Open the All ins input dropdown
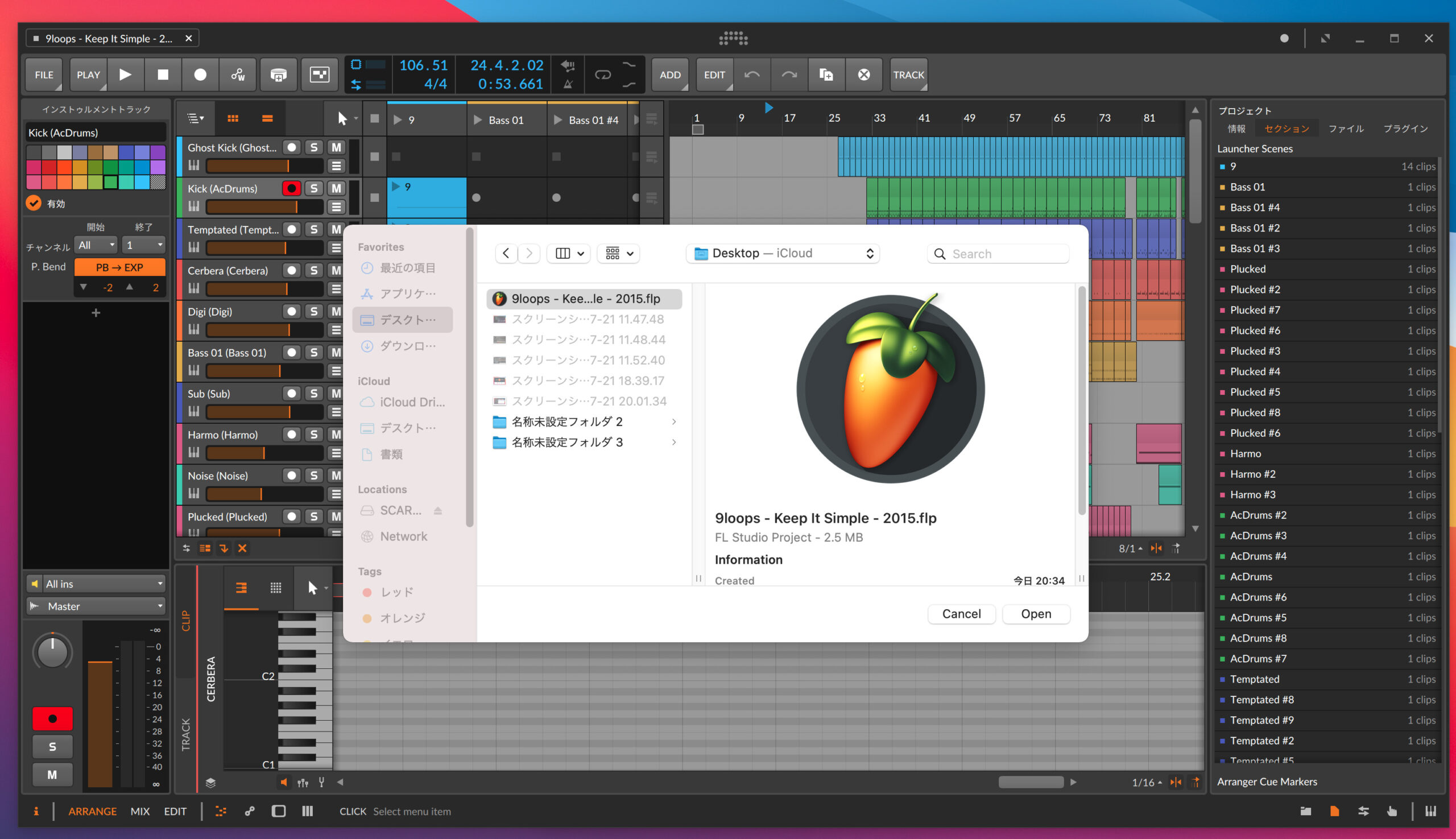Image resolution: width=1456 pixels, height=839 pixels. (x=96, y=584)
